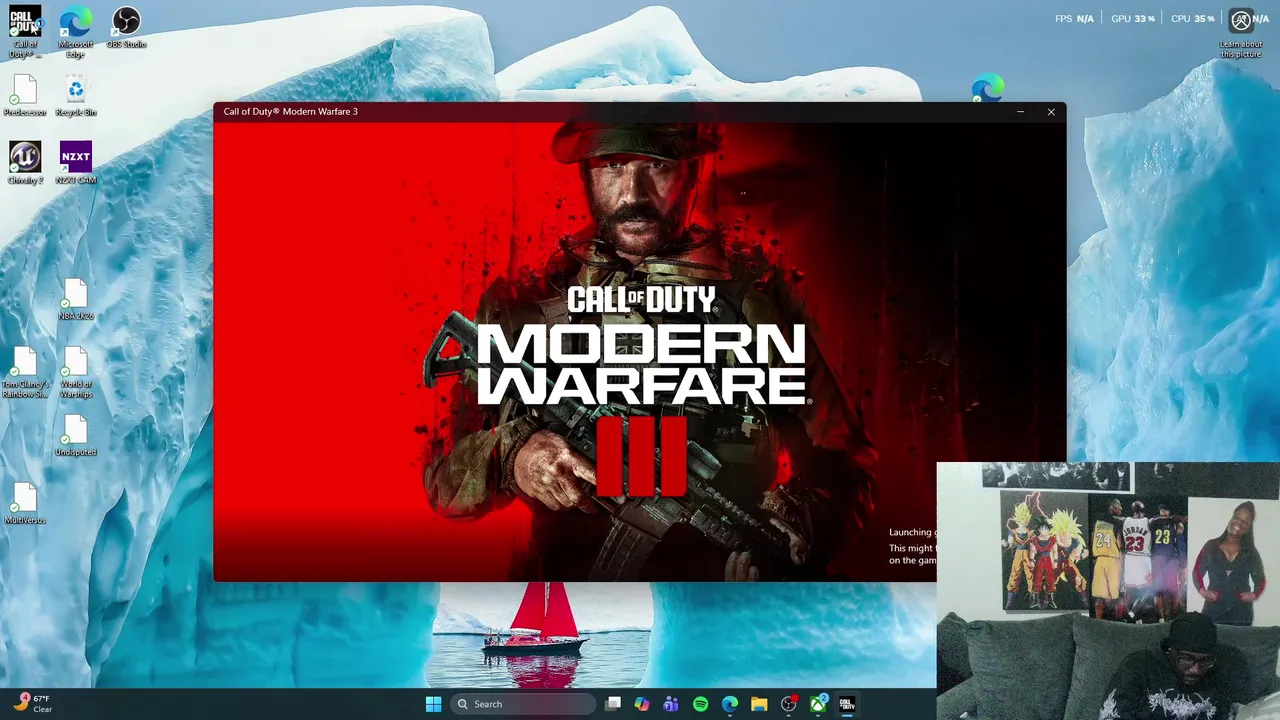Close the Call of Duty Modern Warfare 3 window
The width and height of the screenshot is (1280, 720).
pos(1051,112)
